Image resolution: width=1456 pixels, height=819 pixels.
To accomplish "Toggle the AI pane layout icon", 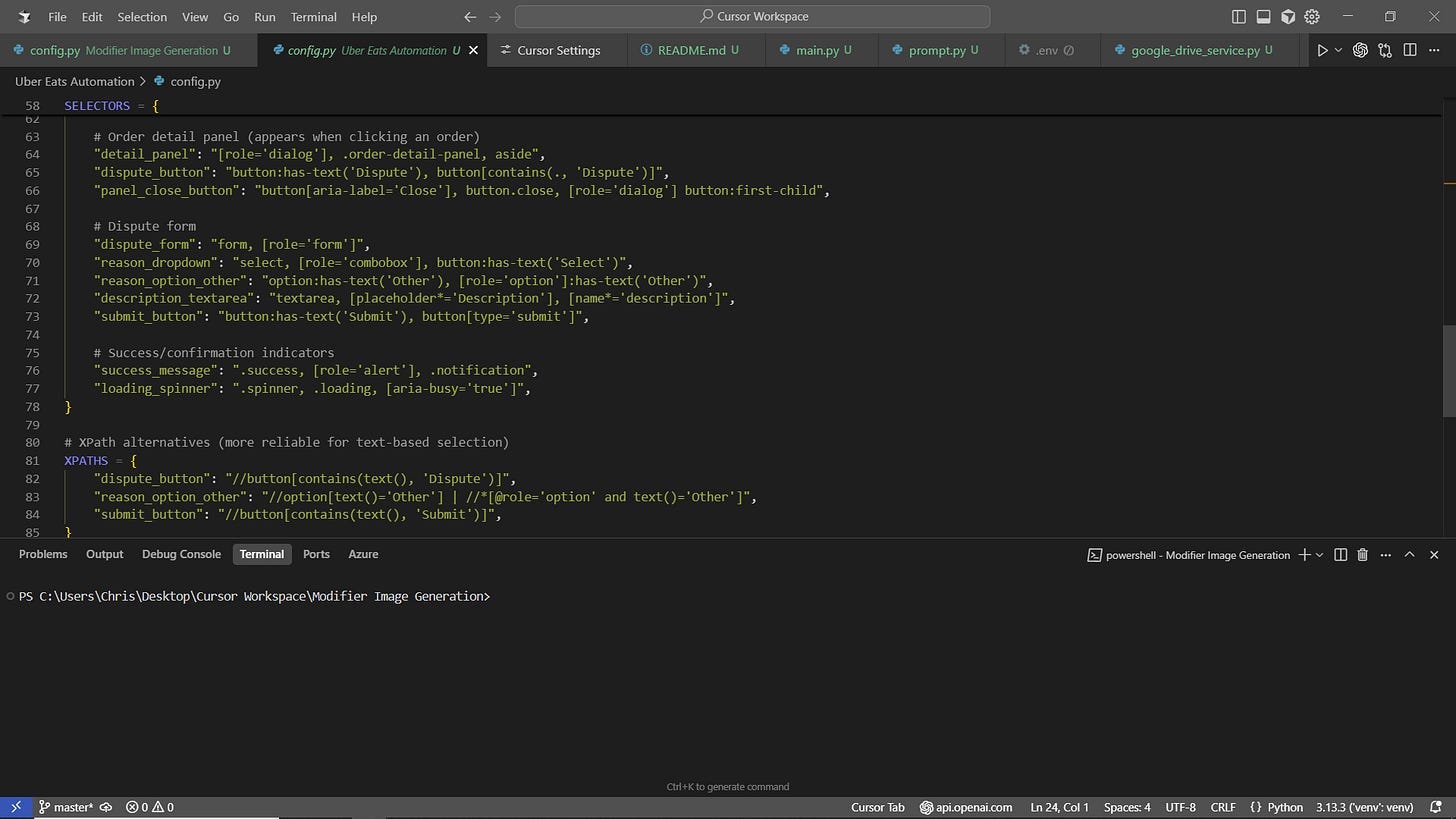I will [x=1288, y=17].
